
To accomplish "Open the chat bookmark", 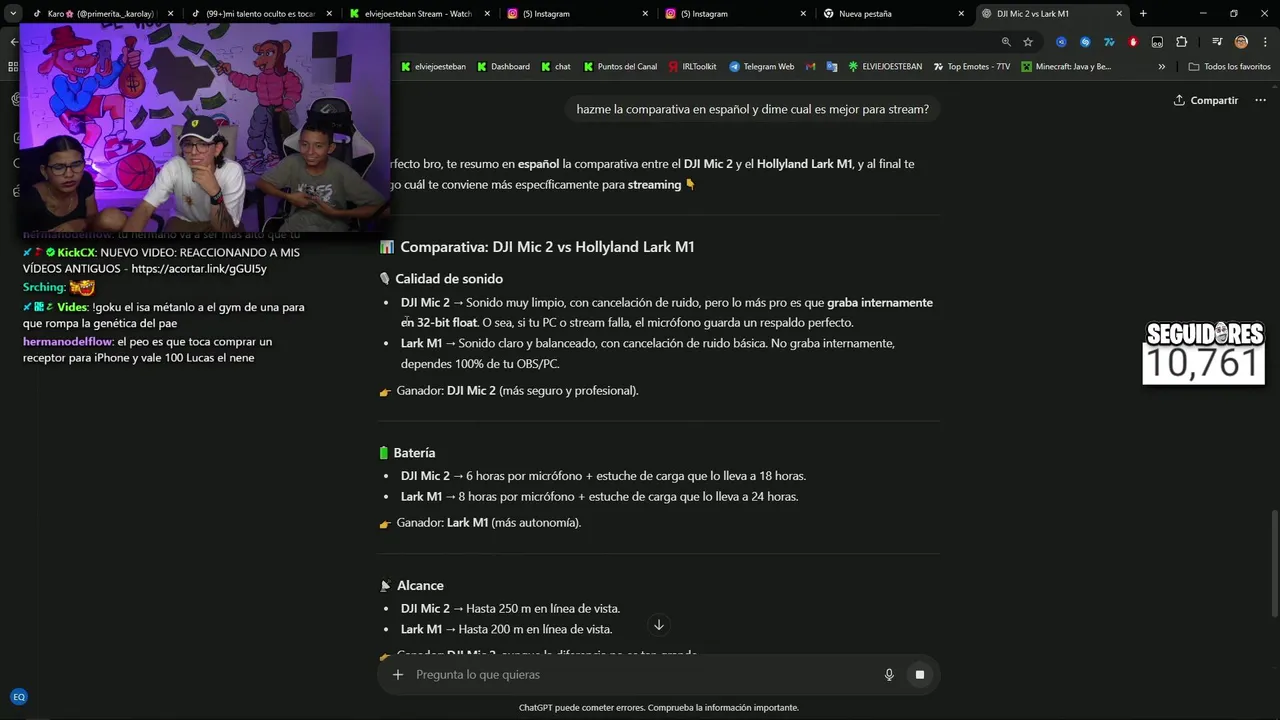I will 555,67.
